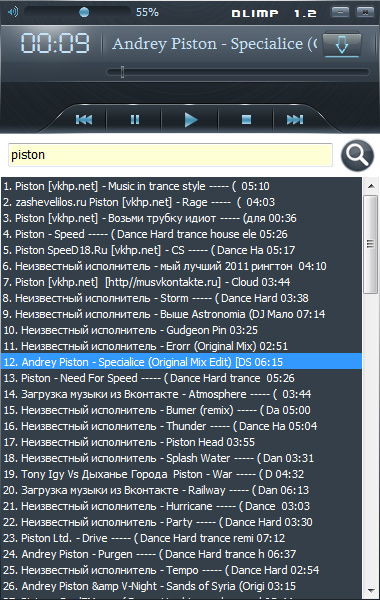Select track 4 'Piston - Speed'

(181, 234)
